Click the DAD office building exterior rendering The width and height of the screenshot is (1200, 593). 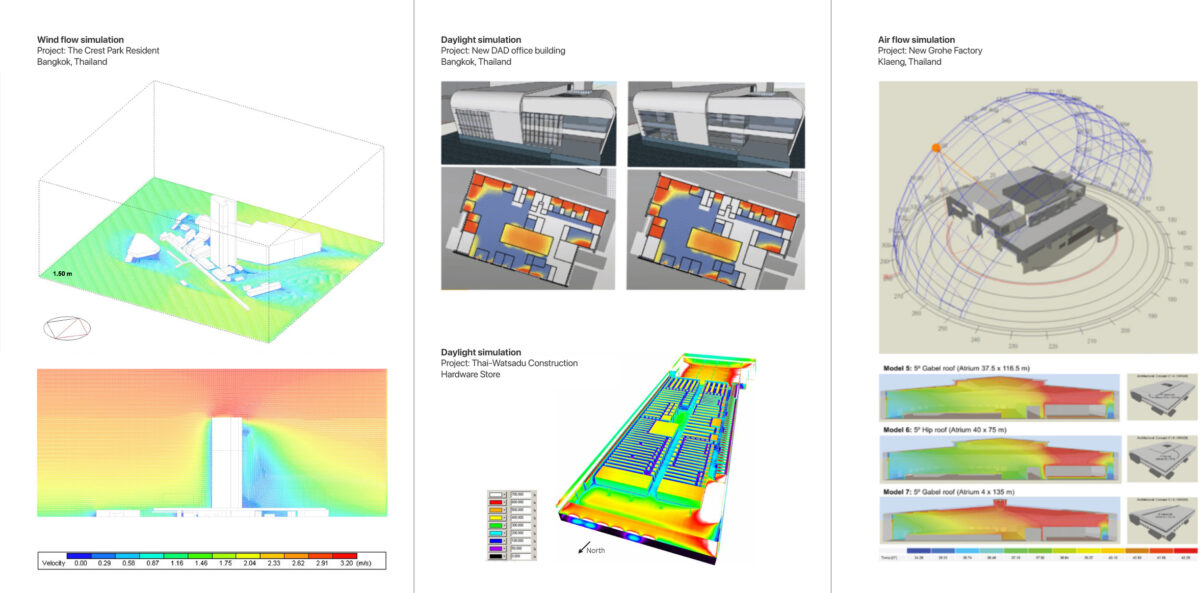[525, 120]
